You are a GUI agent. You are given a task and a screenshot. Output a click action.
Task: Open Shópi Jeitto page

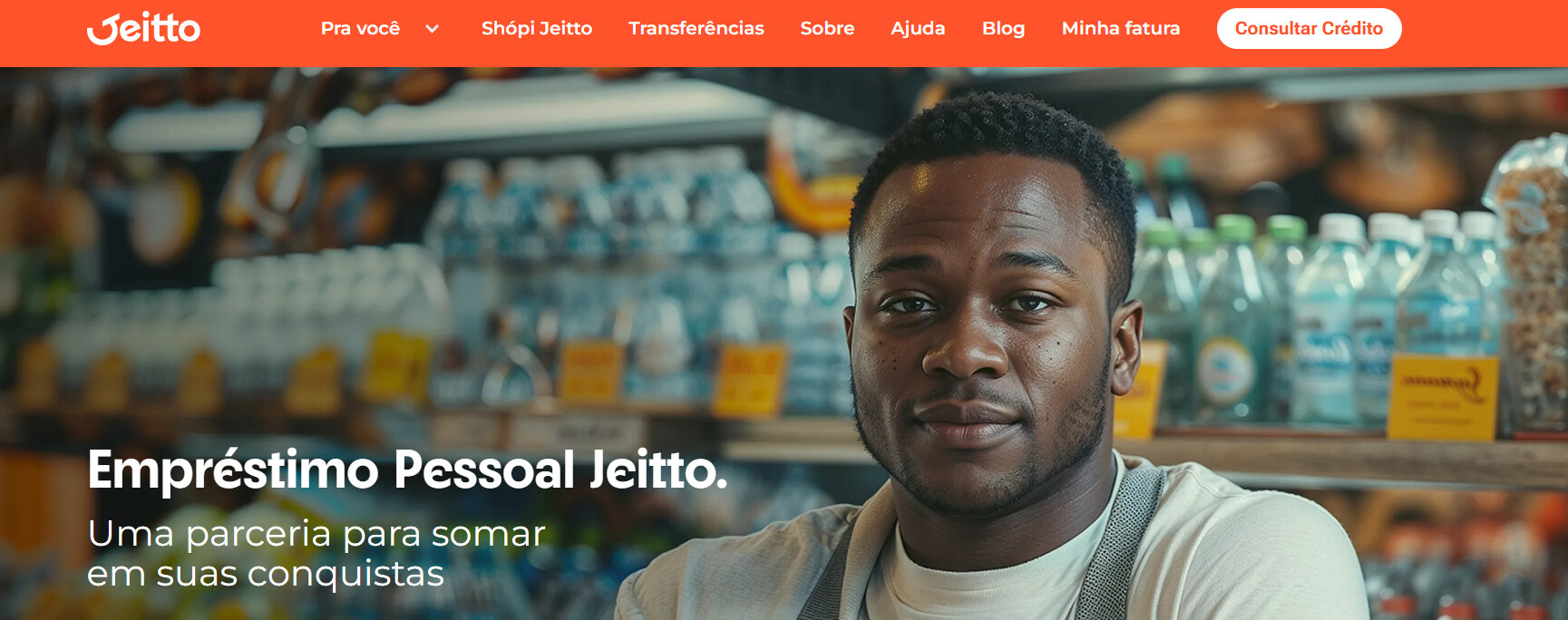(x=537, y=28)
